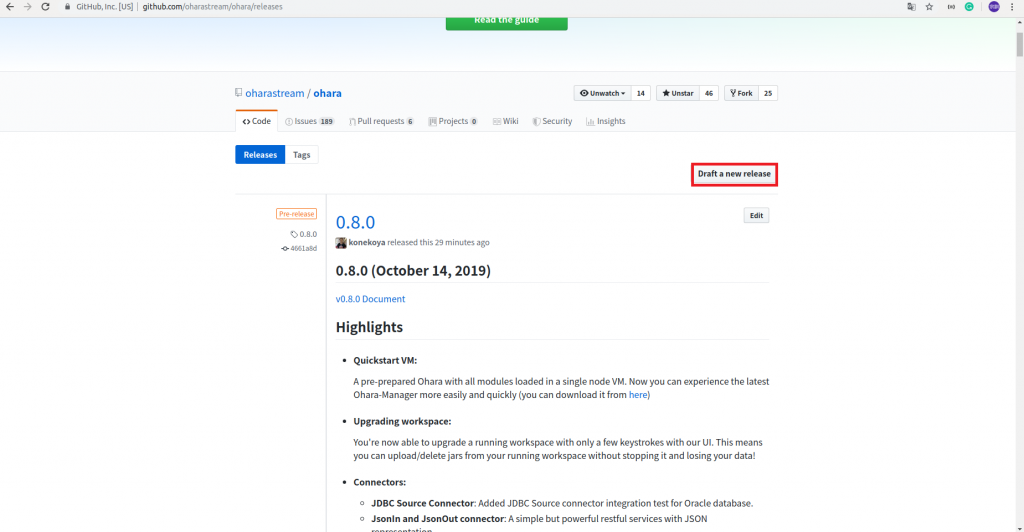1024x532 pixels.
Task: Click the 'JsonIn and JsonOut connector' text
Action: [x=438, y=519]
